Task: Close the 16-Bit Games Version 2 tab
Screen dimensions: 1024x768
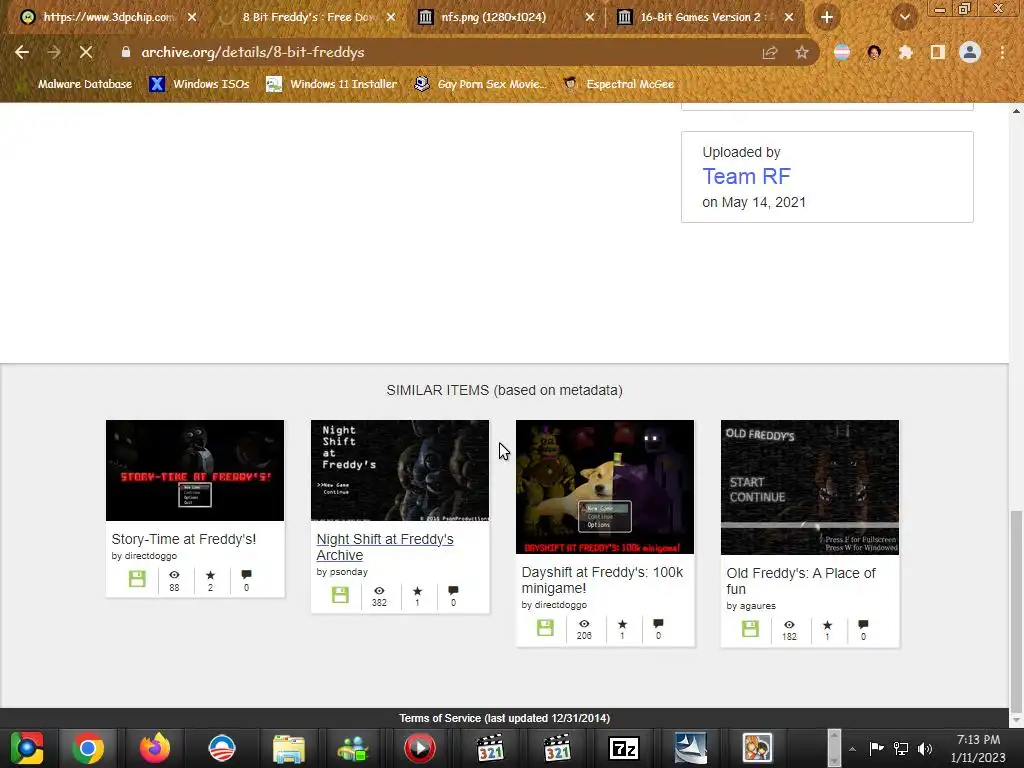Action: tap(788, 18)
